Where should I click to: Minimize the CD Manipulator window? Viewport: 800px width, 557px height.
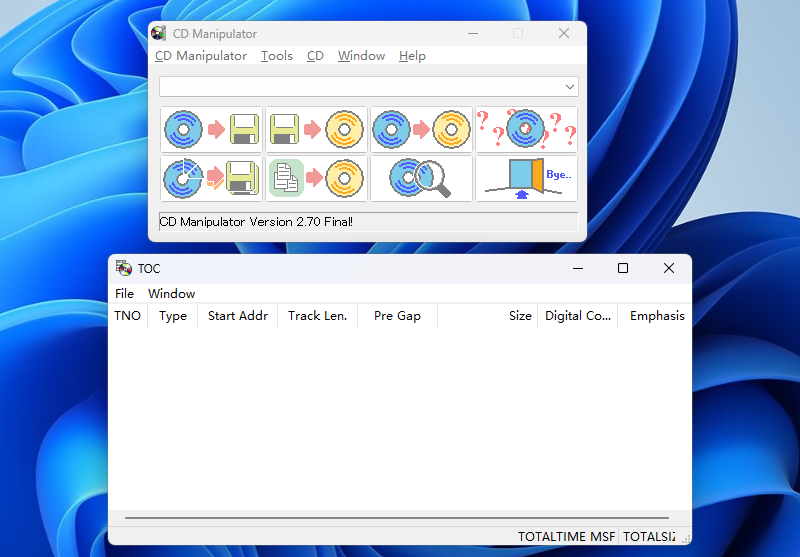[473, 34]
